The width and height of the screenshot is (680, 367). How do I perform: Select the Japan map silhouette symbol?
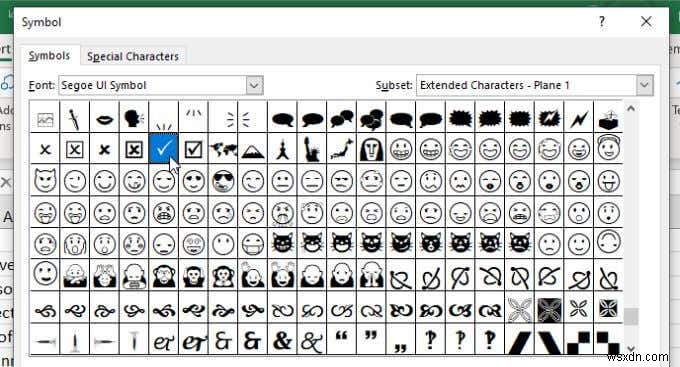tap(342, 149)
